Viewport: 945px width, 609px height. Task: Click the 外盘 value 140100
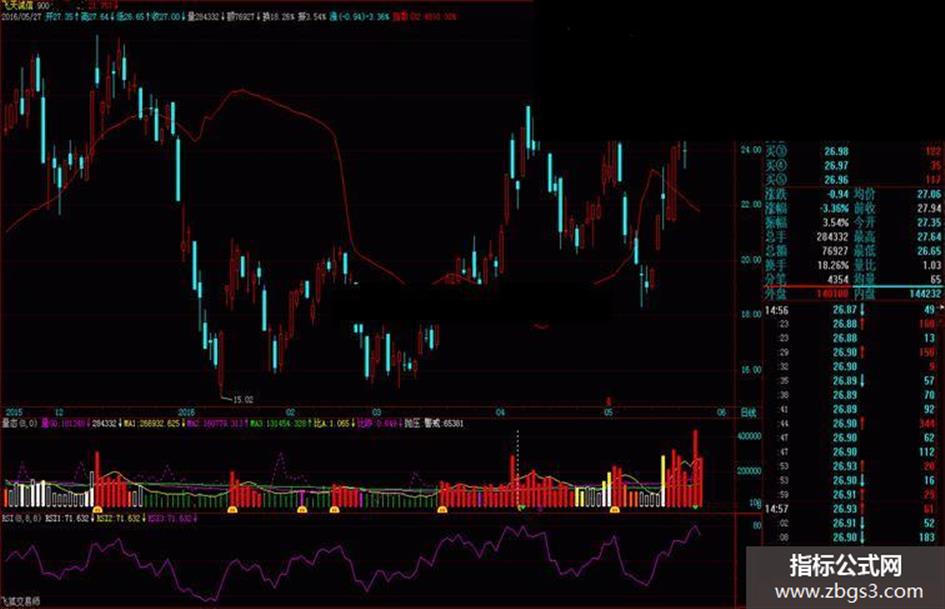point(832,294)
